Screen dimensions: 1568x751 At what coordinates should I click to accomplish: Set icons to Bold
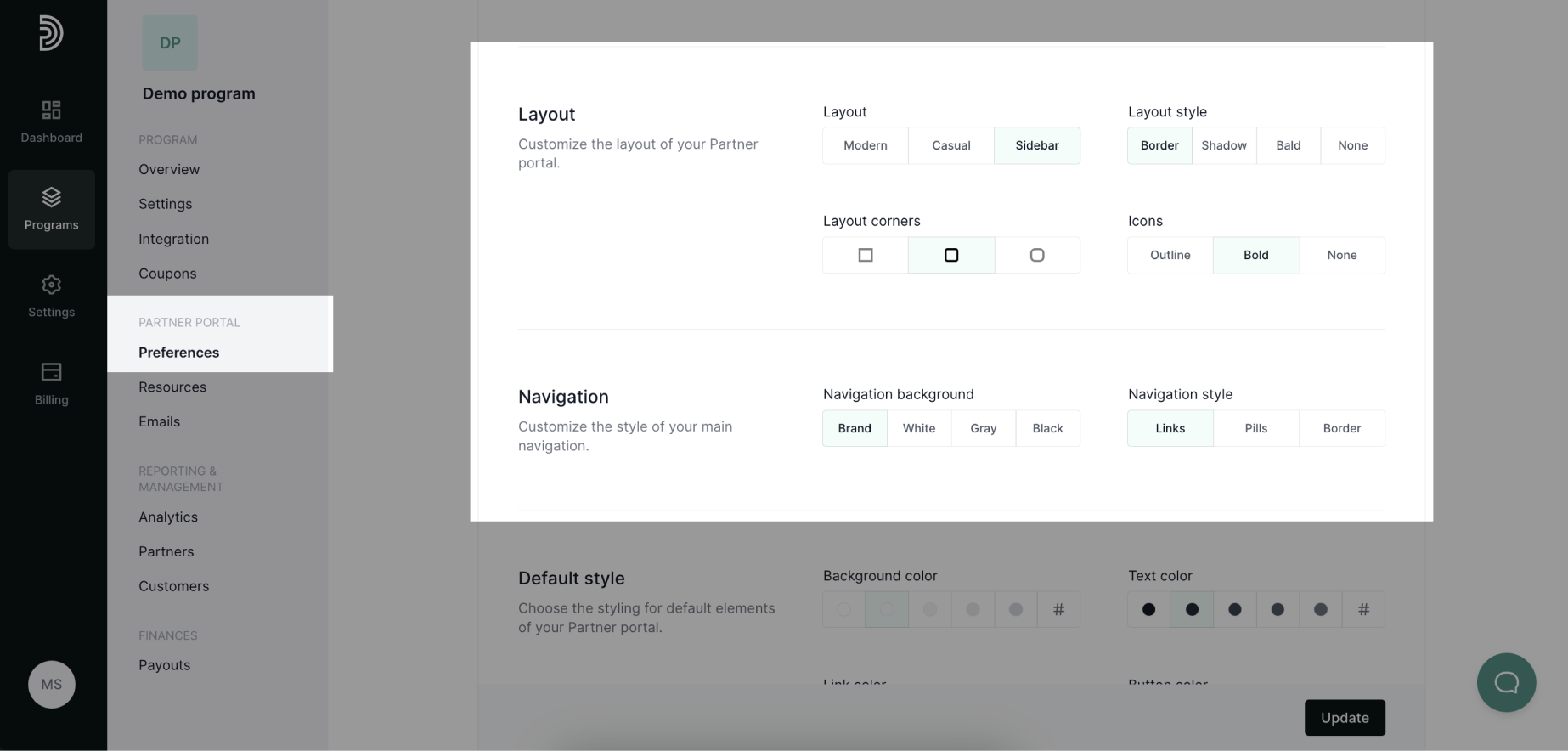click(1256, 255)
